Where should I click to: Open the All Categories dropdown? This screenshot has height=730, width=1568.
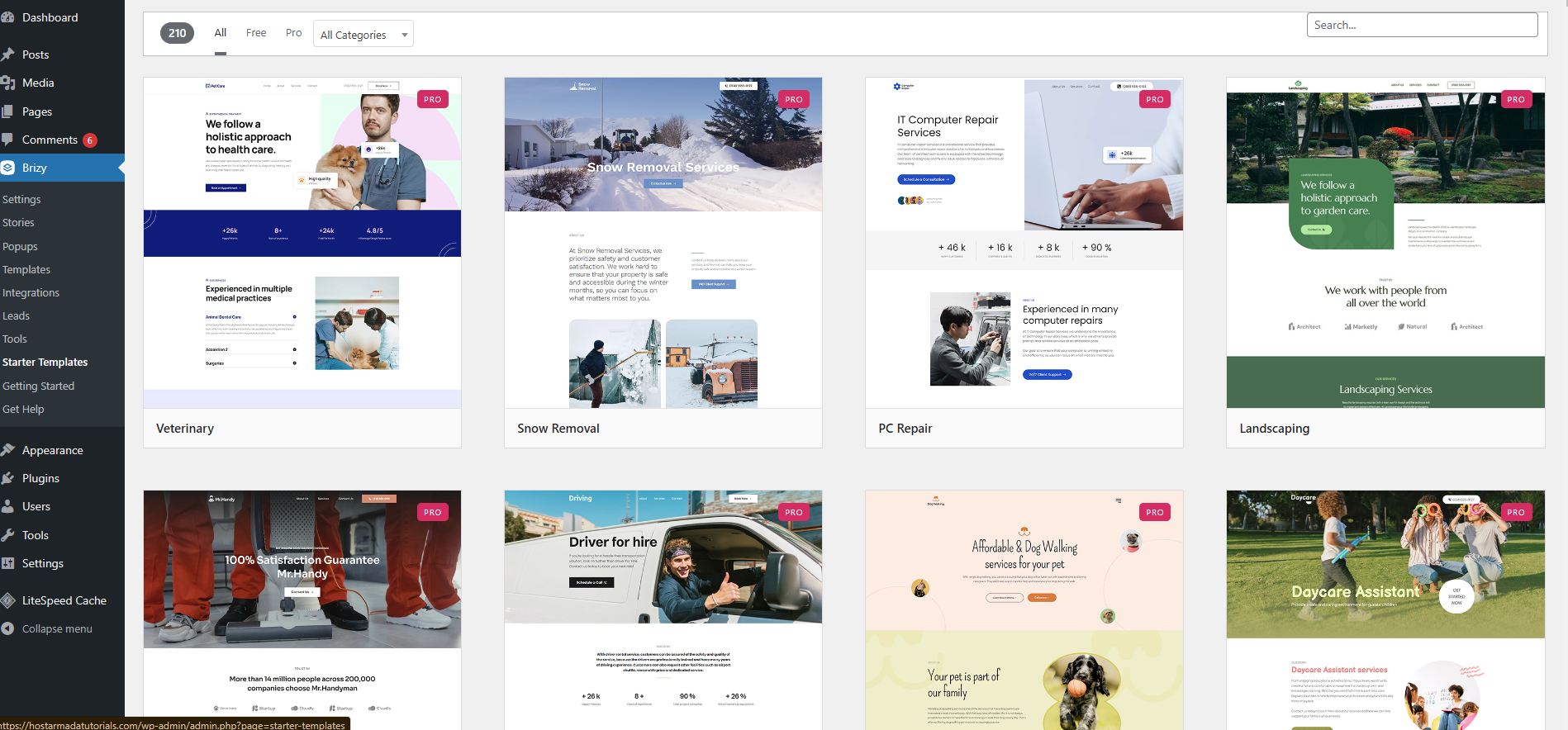coord(363,34)
